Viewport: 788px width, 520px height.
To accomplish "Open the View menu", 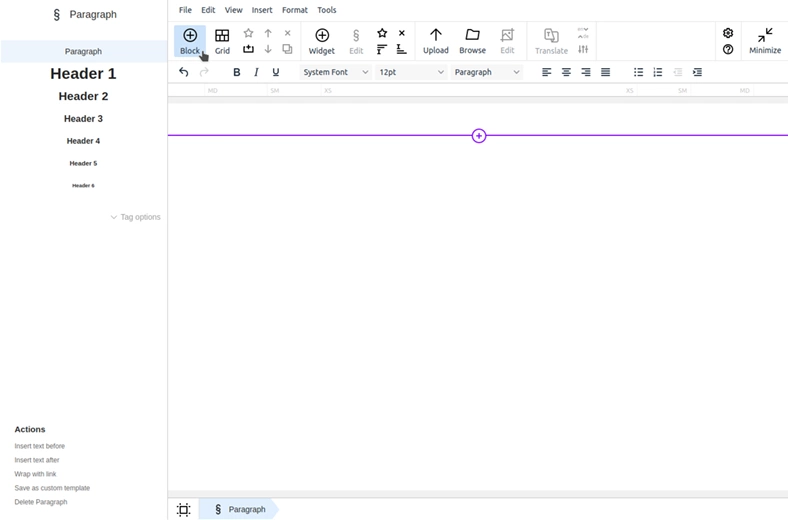I will click(x=233, y=10).
